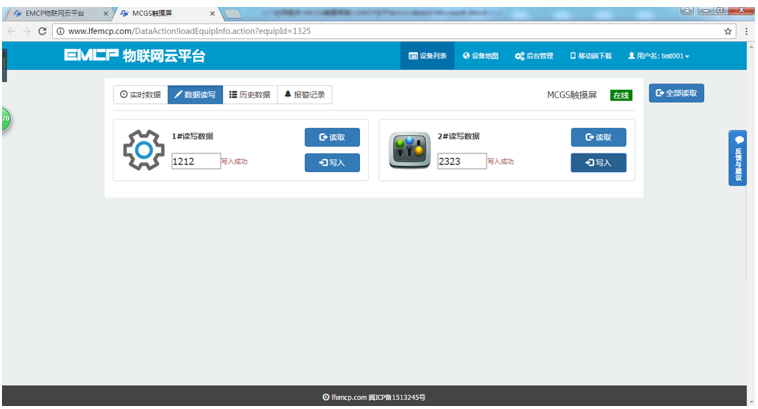Screen dimensions: 758x409
Task: Open the 移动端下载 nav item
Action: click(590, 56)
